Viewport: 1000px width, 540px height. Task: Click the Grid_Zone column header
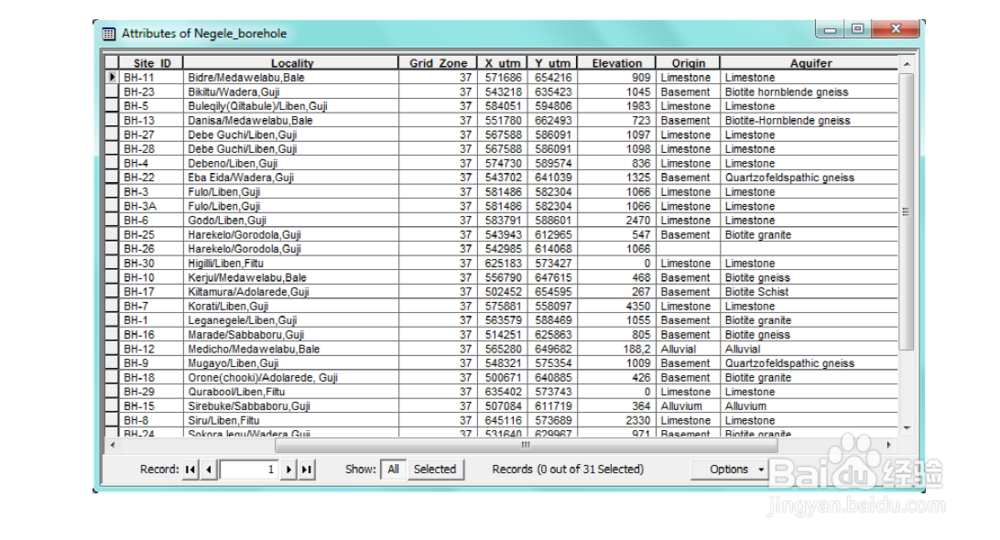[438, 63]
